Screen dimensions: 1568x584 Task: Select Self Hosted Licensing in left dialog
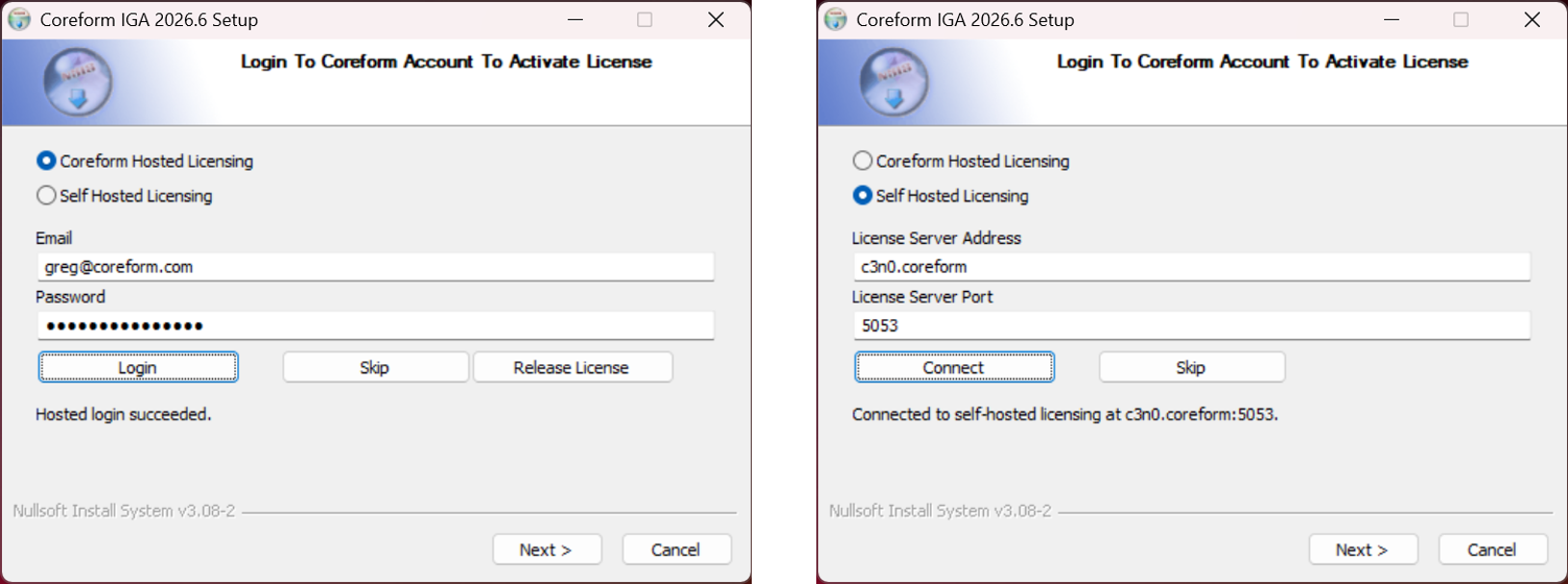click(124, 196)
